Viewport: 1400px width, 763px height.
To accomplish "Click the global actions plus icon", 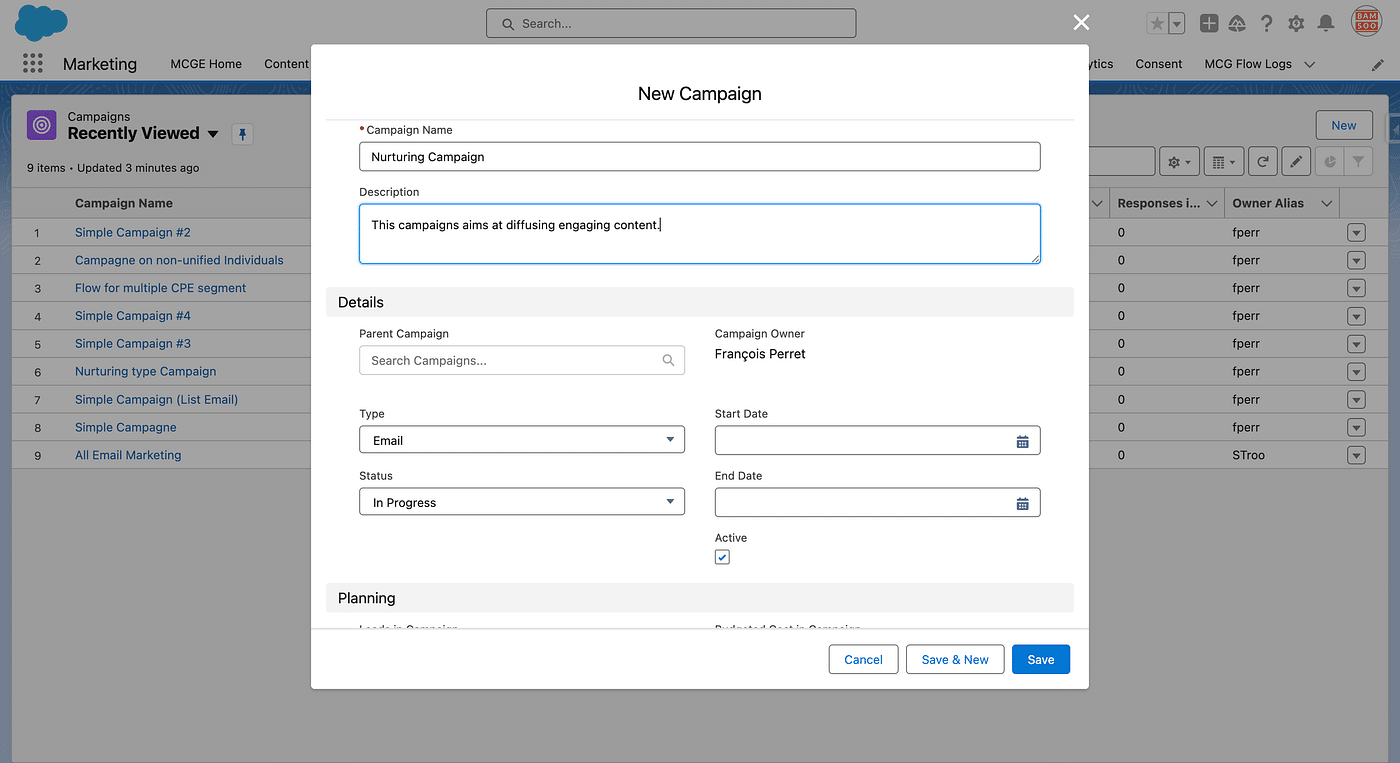I will click(1209, 23).
